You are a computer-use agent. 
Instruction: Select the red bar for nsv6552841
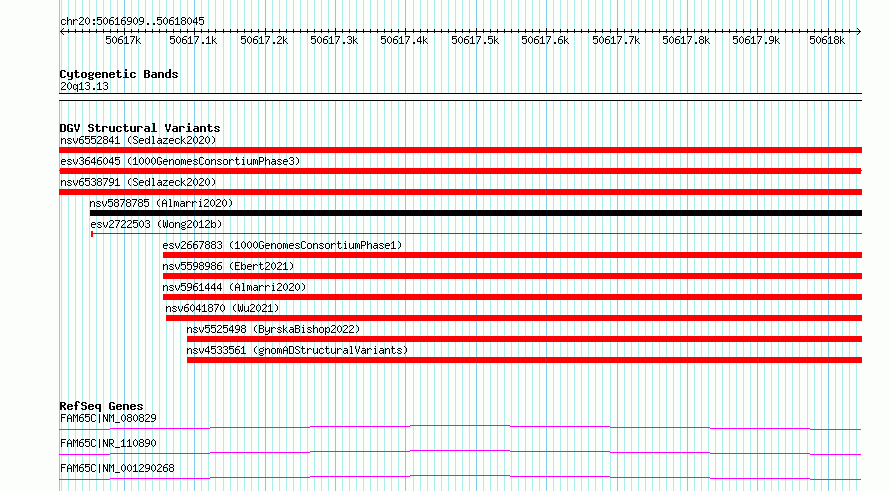click(460, 150)
